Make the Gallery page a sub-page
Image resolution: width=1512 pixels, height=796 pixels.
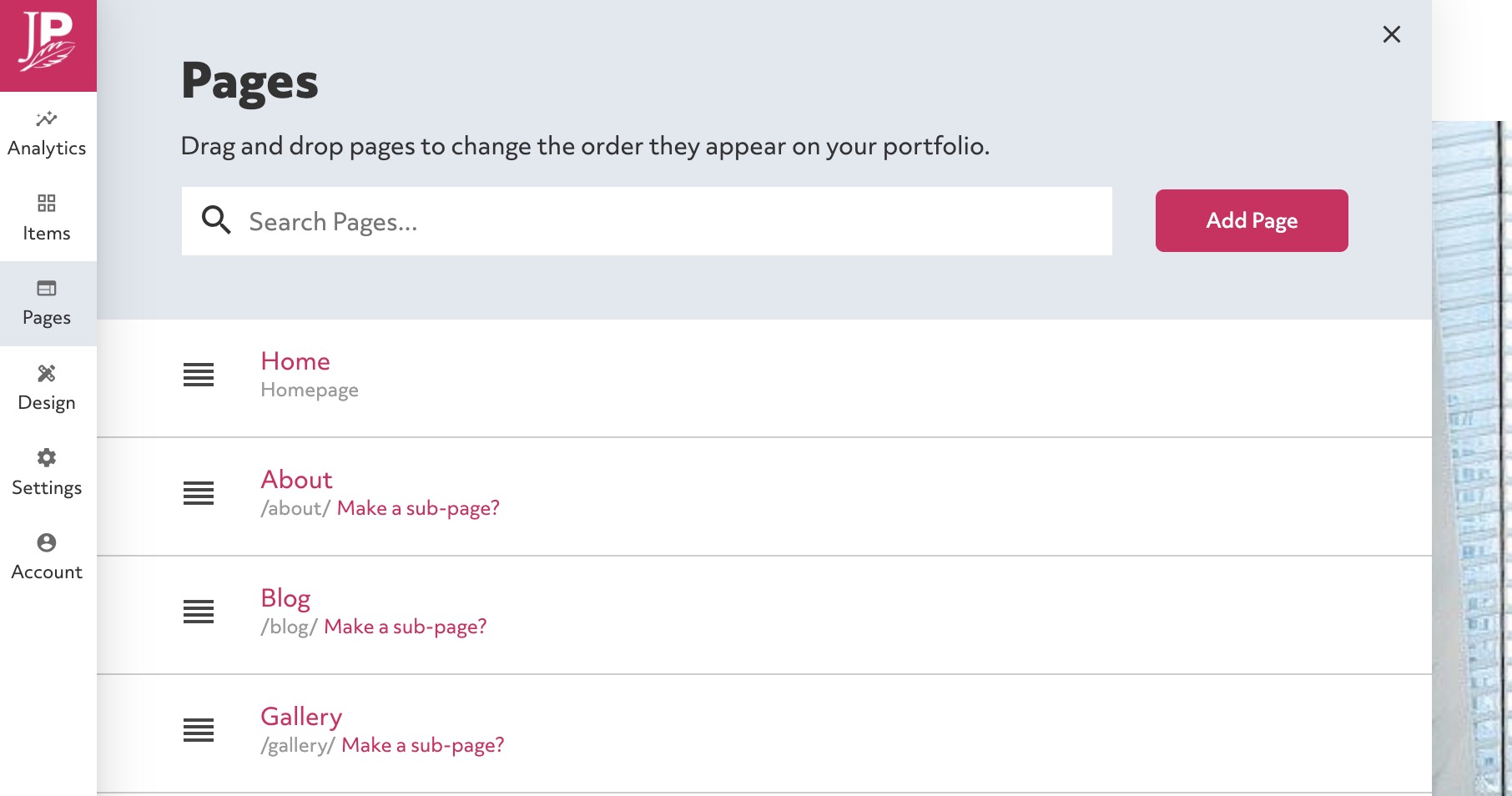[423, 745]
